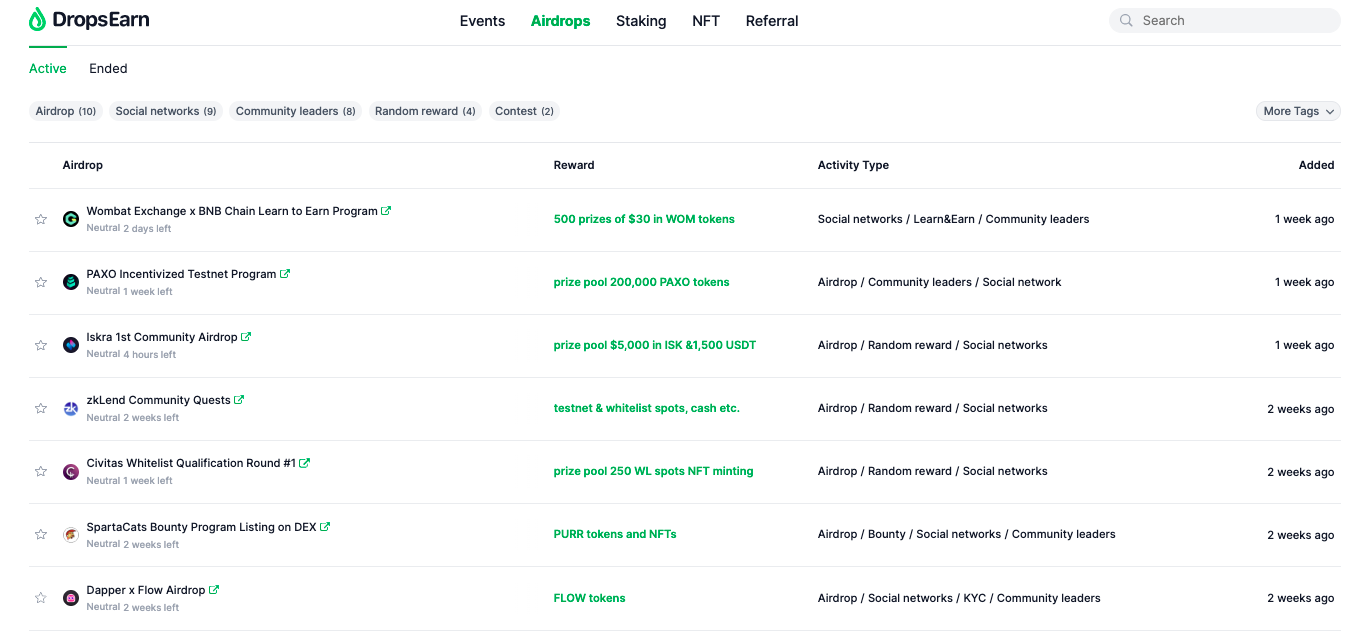The height and width of the screenshot is (631, 1362).
Task: Open external link icon for Civitas Whitelist
Action: pyautogui.click(x=305, y=463)
